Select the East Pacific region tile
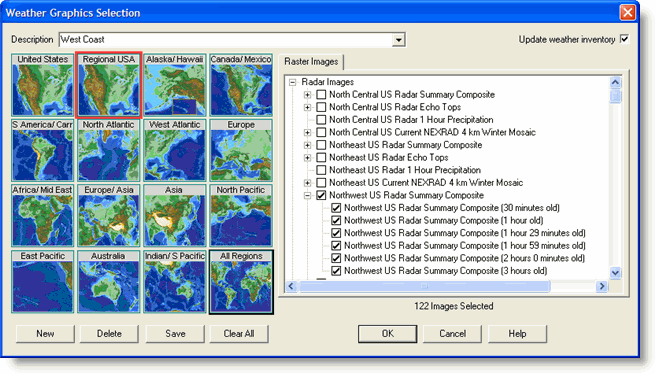The height and width of the screenshot is (374, 656). (x=43, y=282)
